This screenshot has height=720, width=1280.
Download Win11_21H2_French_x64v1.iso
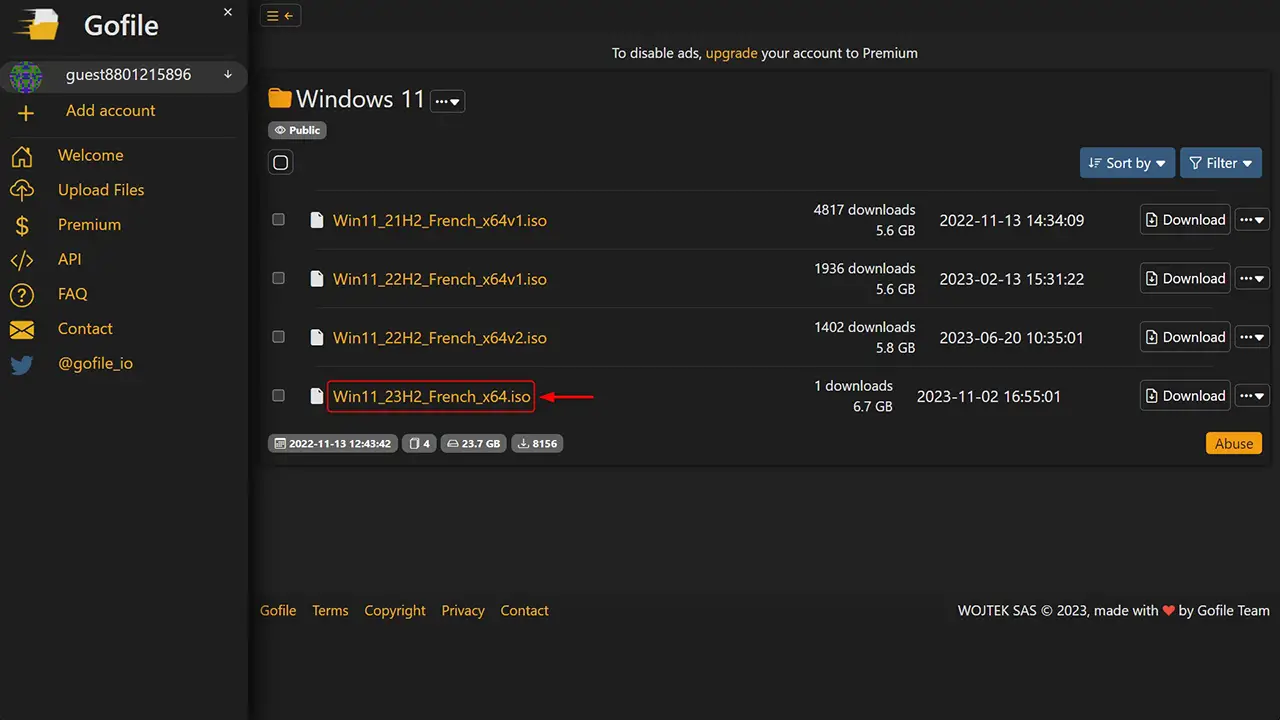point(1185,220)
